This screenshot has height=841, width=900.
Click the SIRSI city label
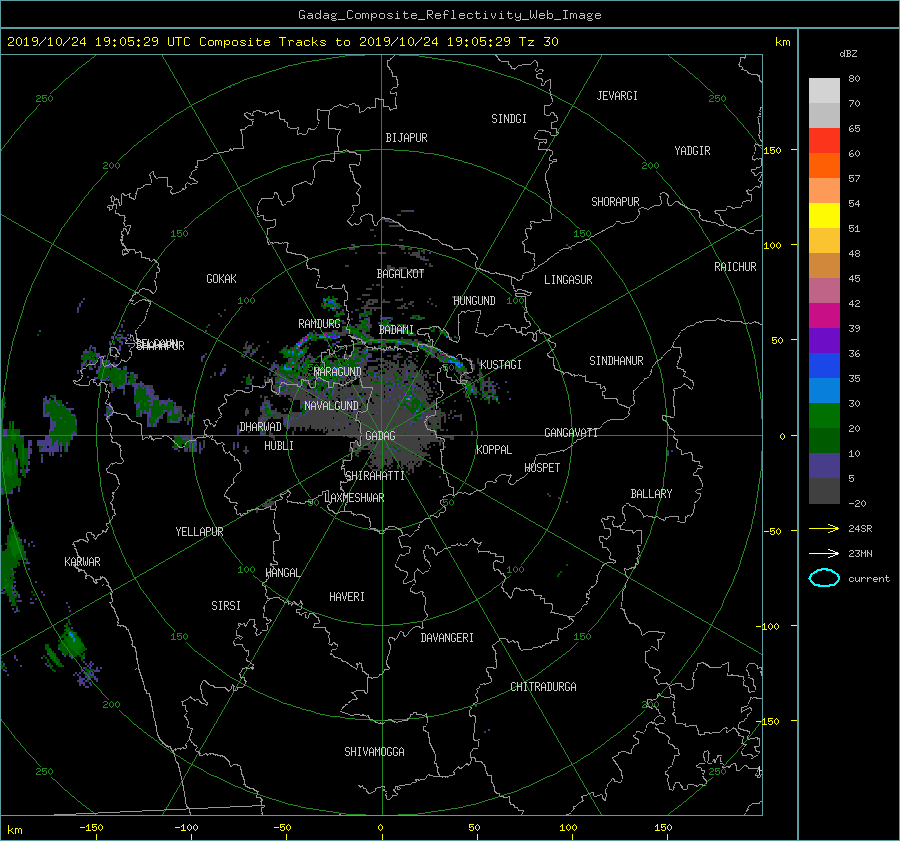[226, 606]
